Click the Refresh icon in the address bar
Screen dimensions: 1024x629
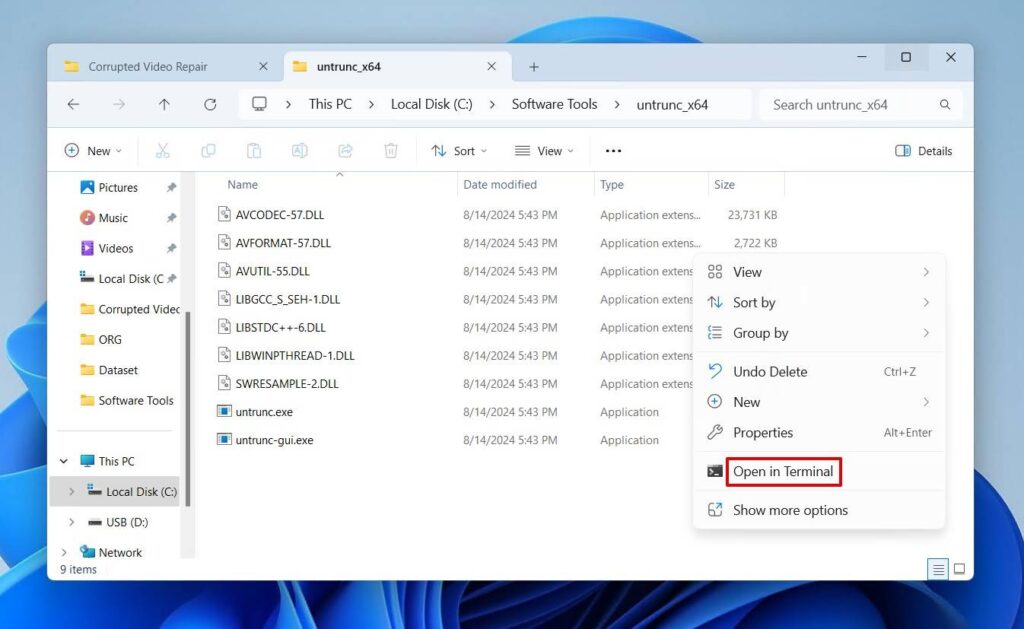pyautogui.click(x=210, y=104)
